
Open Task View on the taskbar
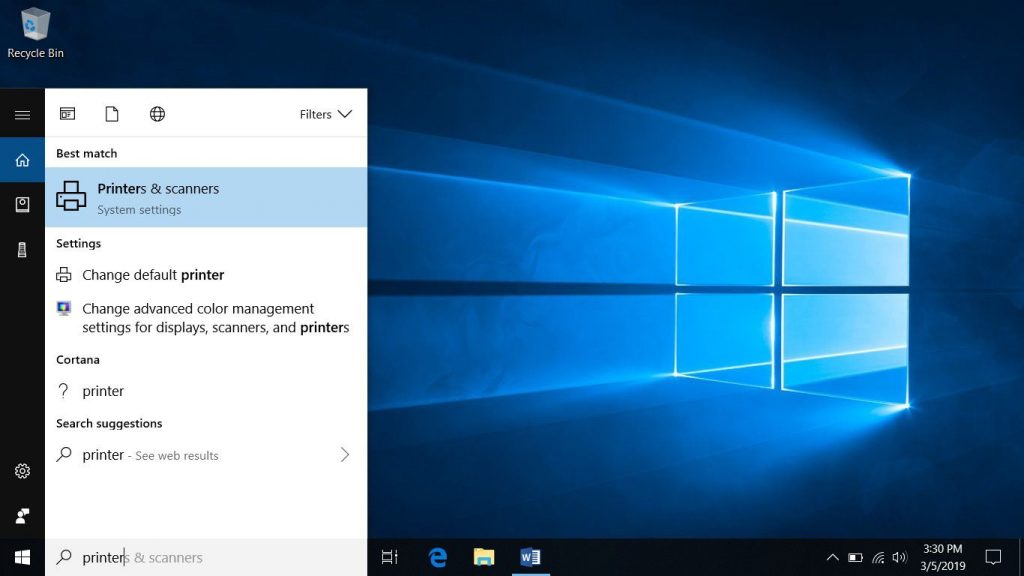389,557
